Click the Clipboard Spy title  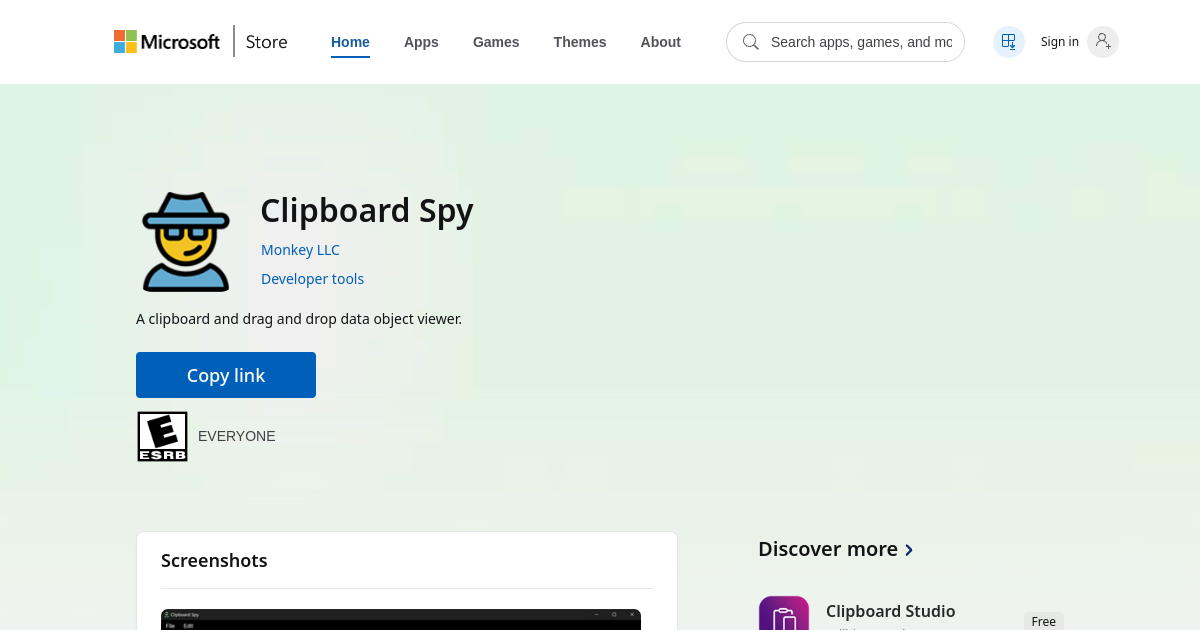[x=367, y=210]
